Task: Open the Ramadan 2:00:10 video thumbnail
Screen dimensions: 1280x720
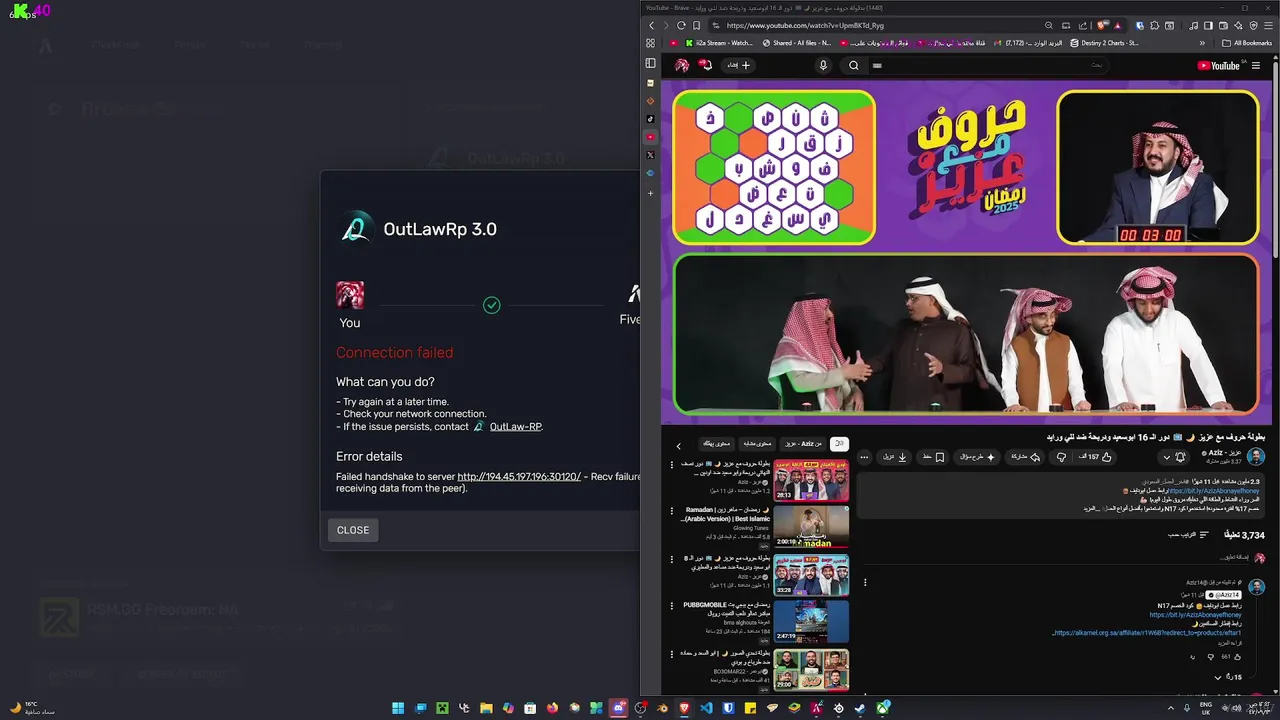Action: [x=811, y=527]
